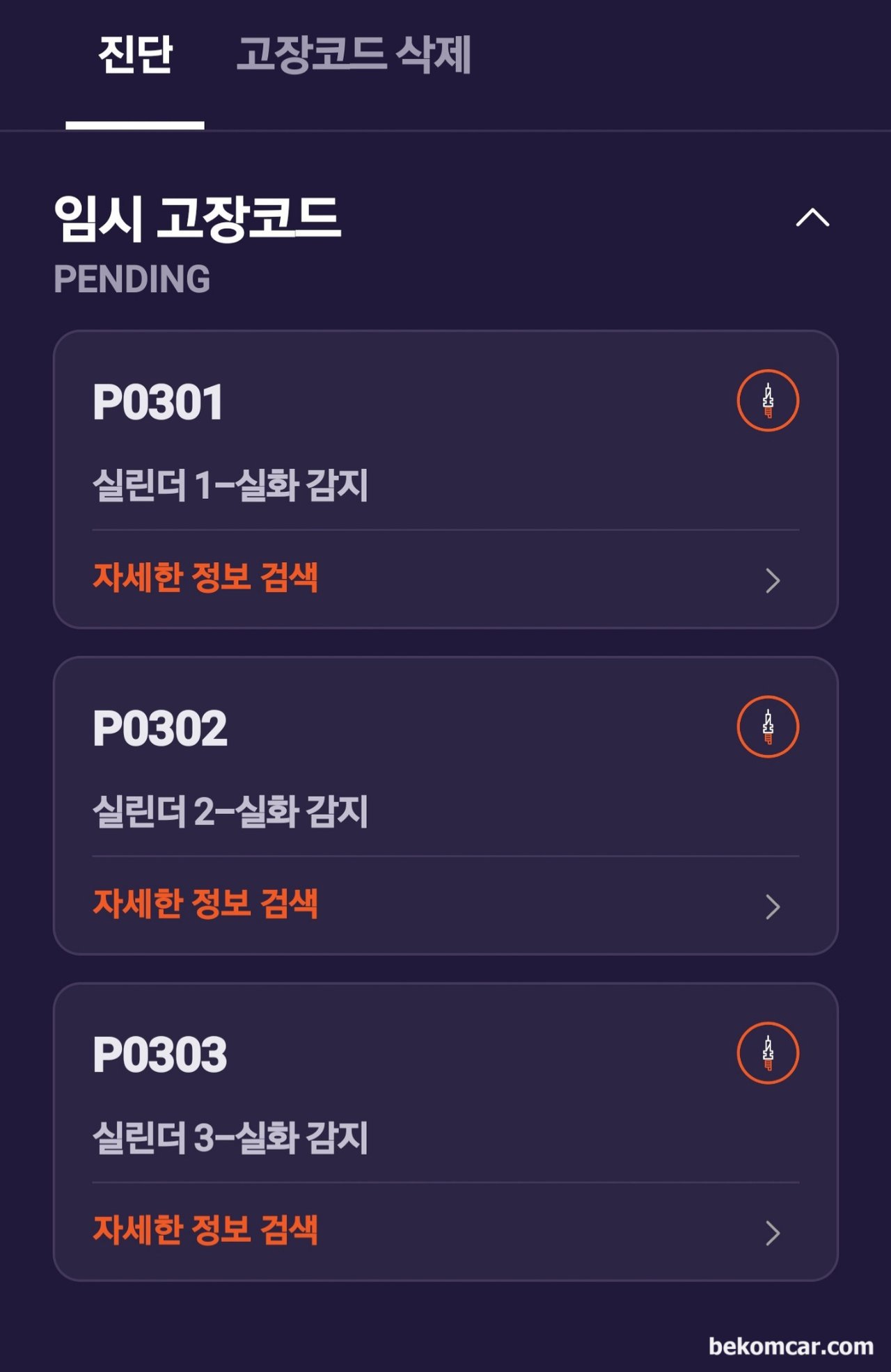Open the arrow next to P0303 자세한 정보 검색
Image resolution: width=891 pixels, height=1372 pixels.
point(773,1233)
